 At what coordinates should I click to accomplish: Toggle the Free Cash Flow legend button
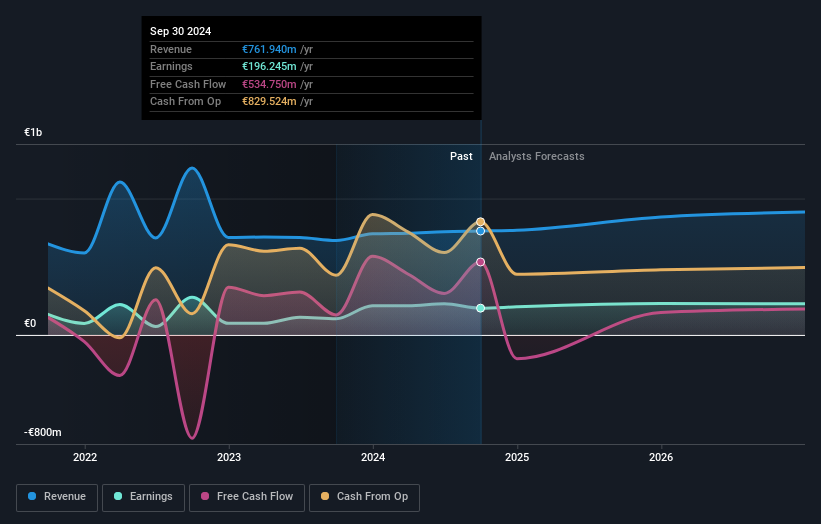247,497
